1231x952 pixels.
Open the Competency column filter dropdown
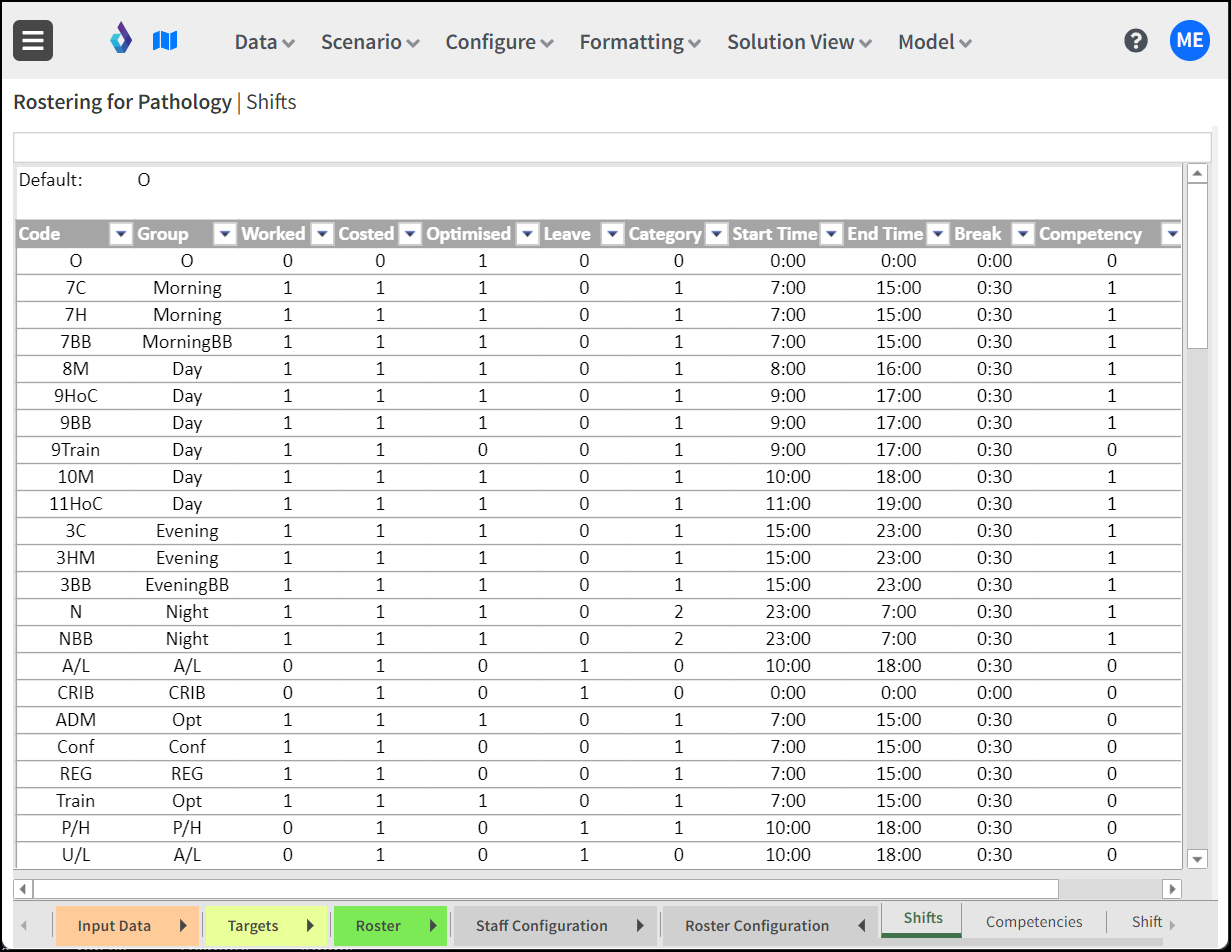[x=1171, y=234]
